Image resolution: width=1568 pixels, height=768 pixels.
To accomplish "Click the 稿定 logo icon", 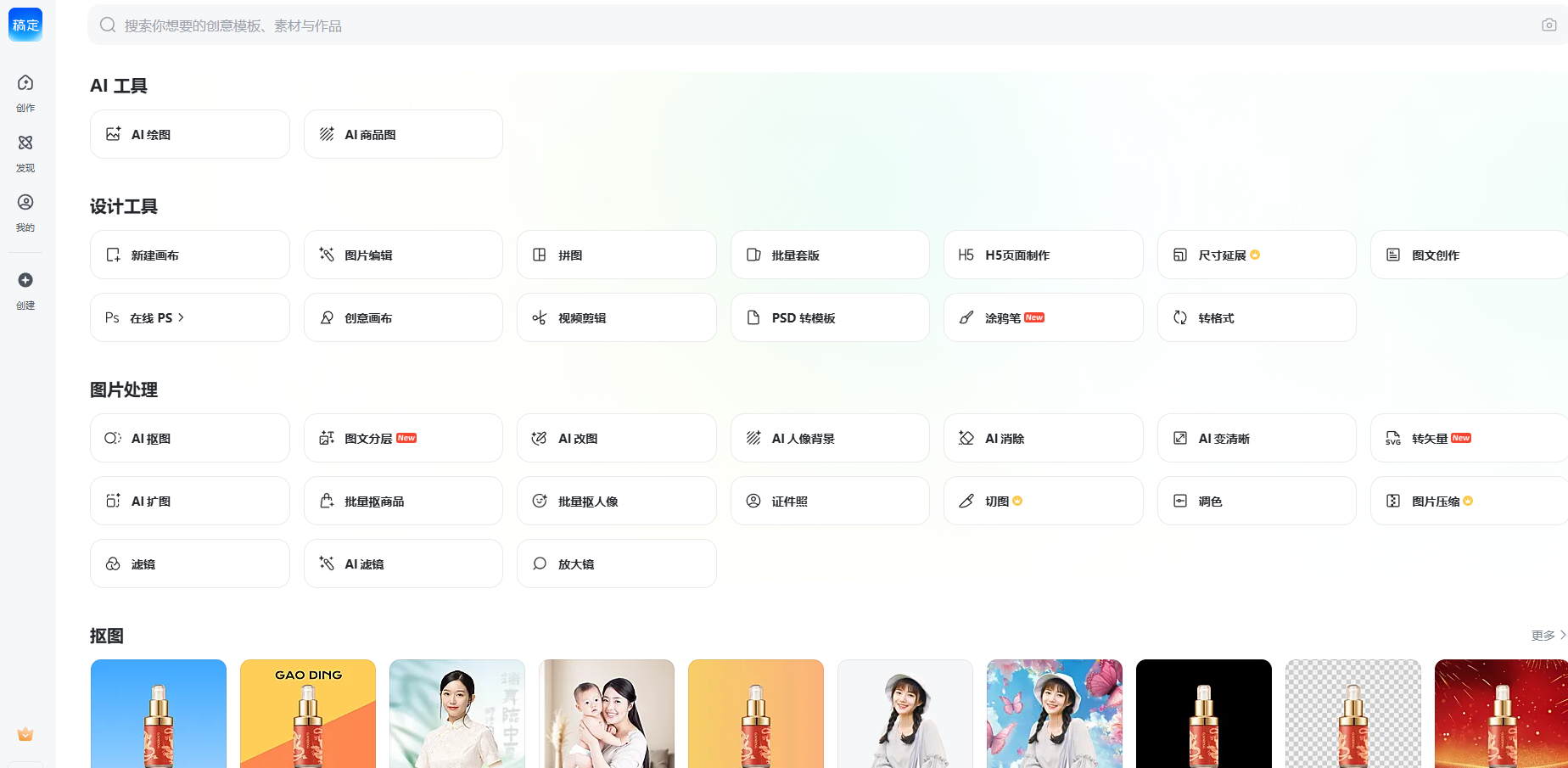I will pos(25,25).
